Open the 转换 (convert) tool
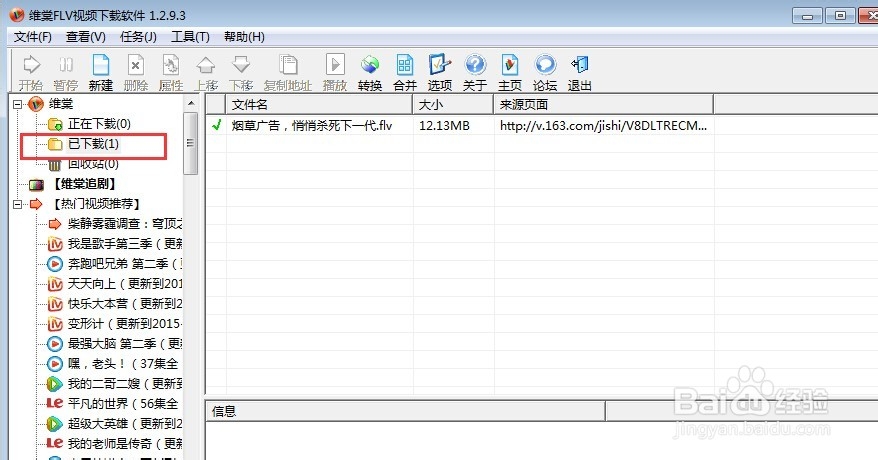Viewport: 878px width, 460px height. (370, 73)
